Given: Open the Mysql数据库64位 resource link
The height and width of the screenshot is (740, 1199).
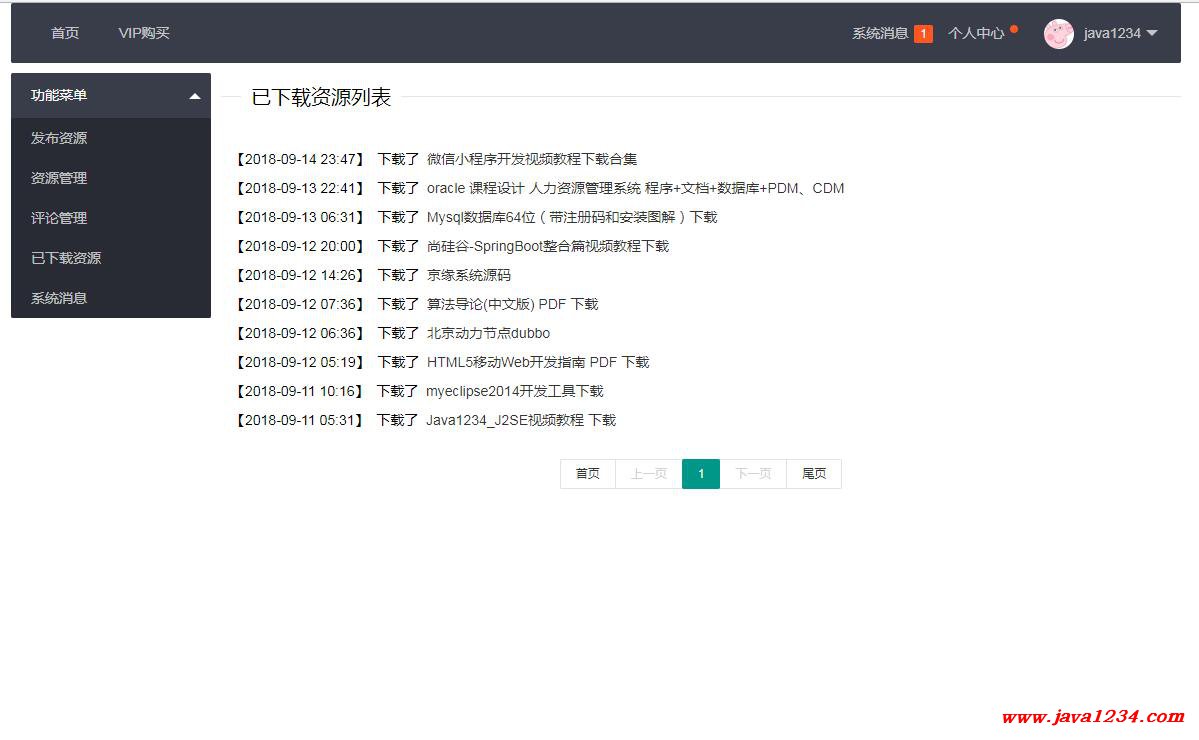Looking at the screenshot, I should (x=572, y=217).
